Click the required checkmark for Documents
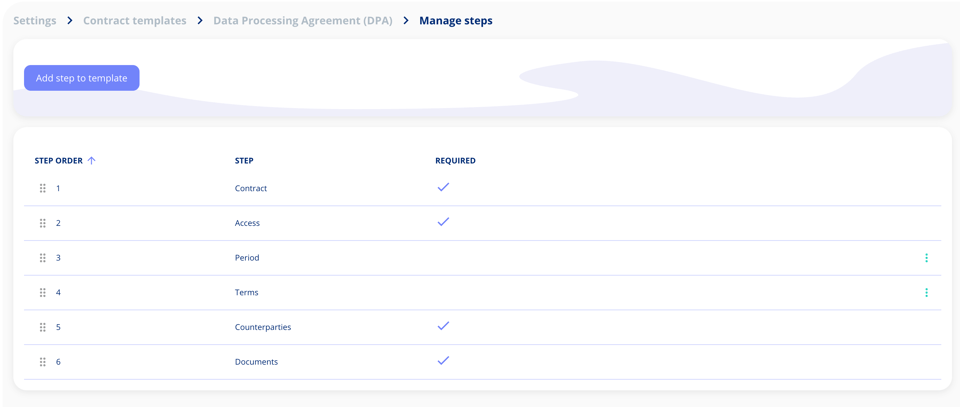960x407 pixels. coord(443,360)
